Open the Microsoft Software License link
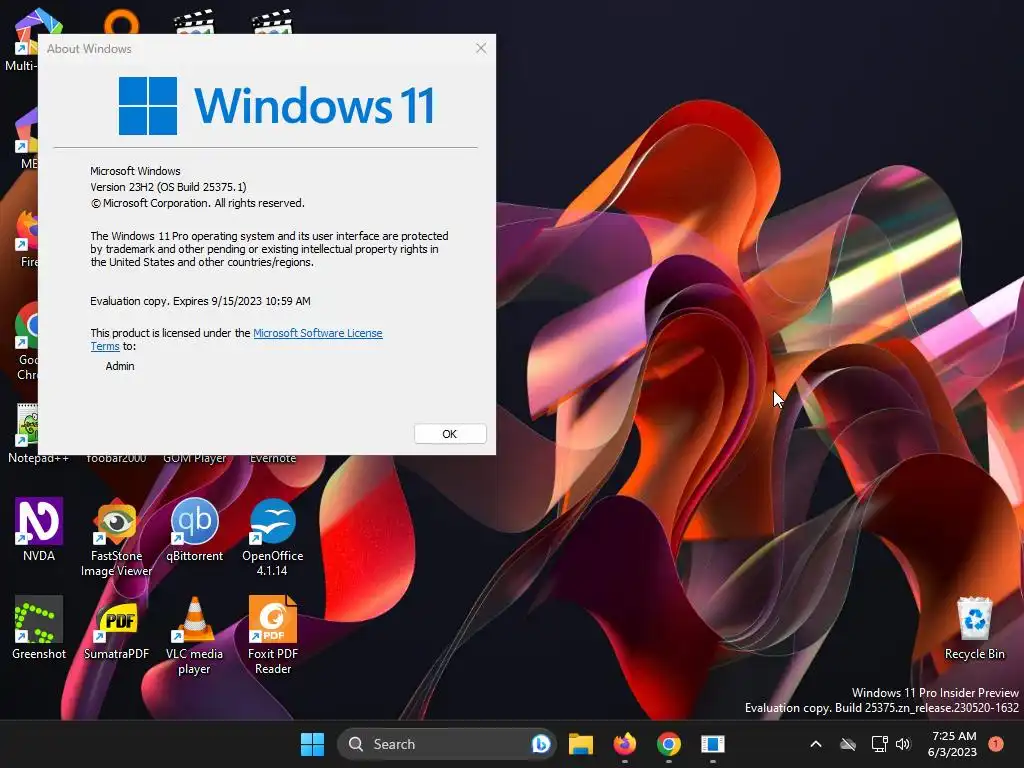Viewport: 1024px width, 768px height. coord(317,333)
